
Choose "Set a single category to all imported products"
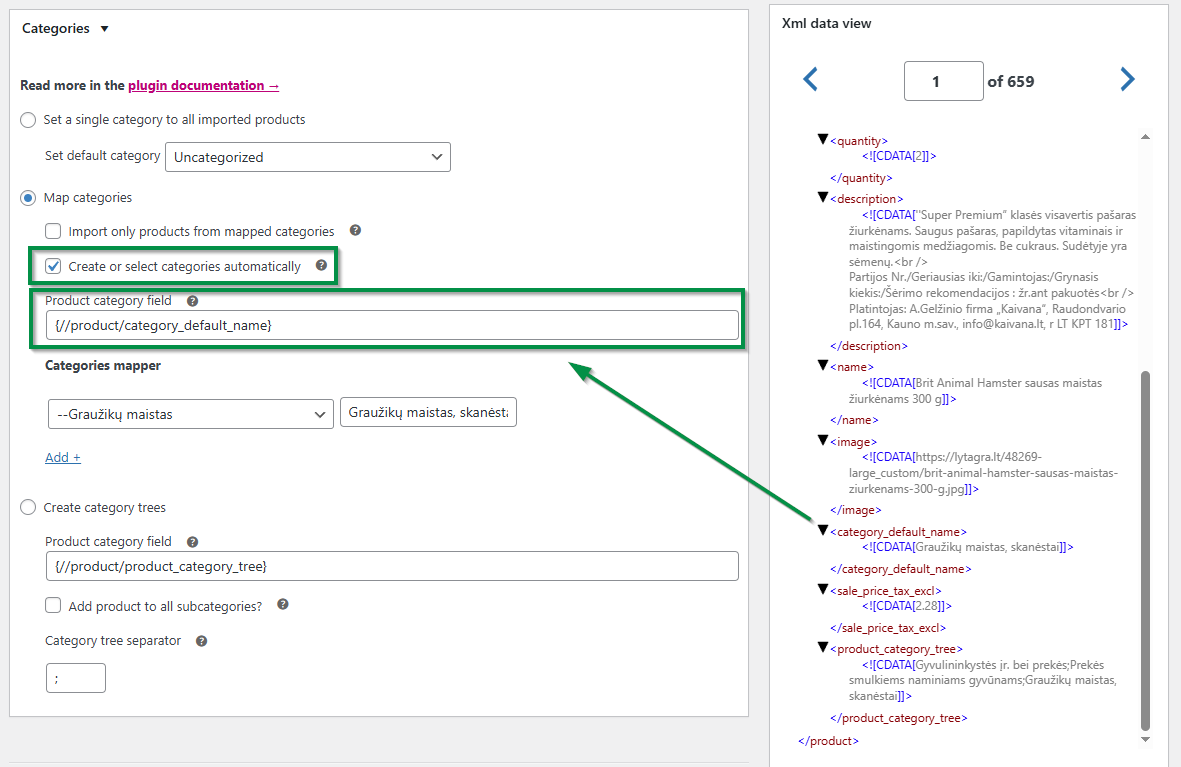pos(27,119)
